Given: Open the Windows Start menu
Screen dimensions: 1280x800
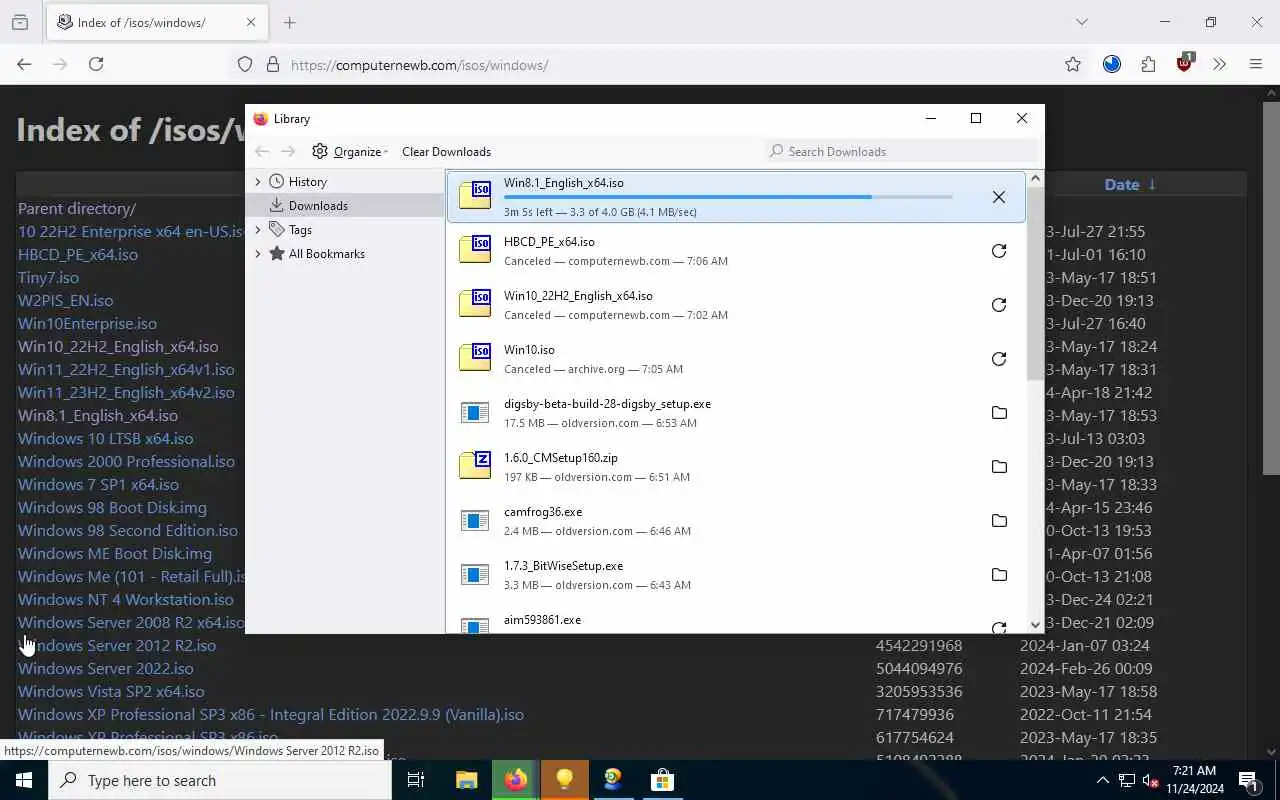Looking at the screenshot, I should [24, 780].
